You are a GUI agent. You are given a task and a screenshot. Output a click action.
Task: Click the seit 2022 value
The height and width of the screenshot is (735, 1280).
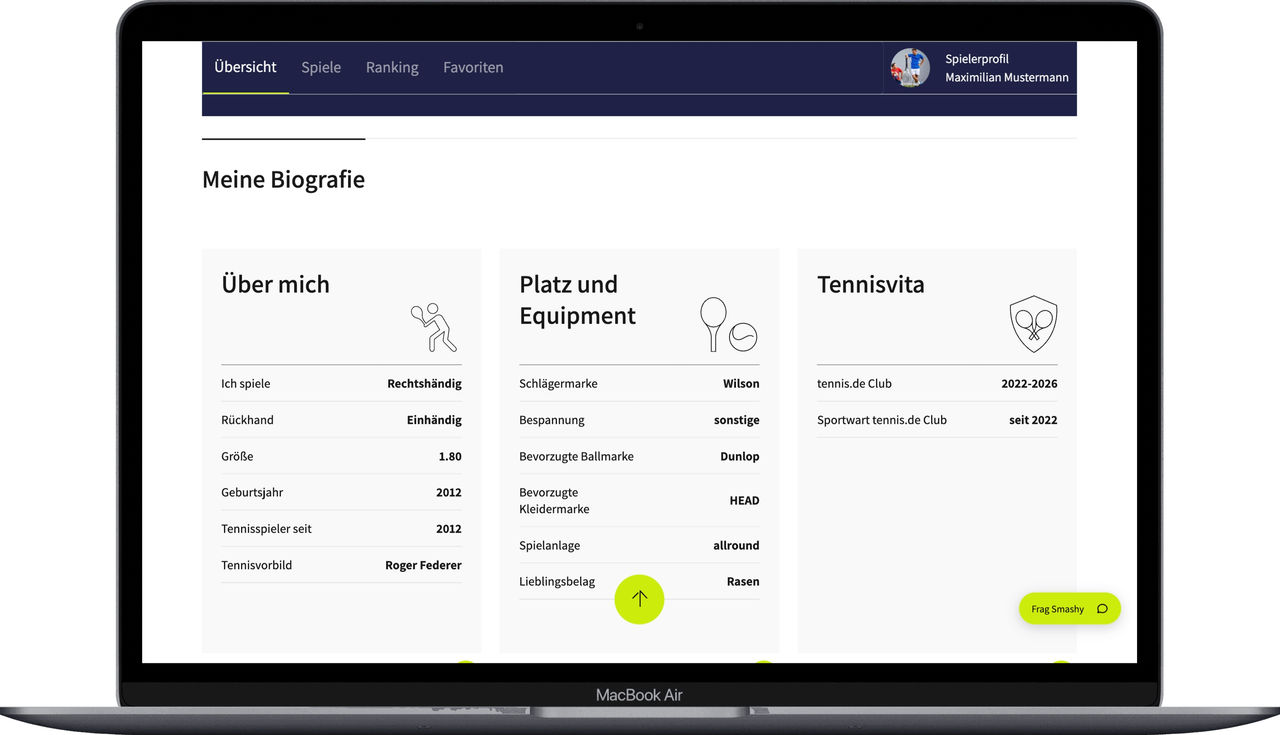tap(1033, 420)
